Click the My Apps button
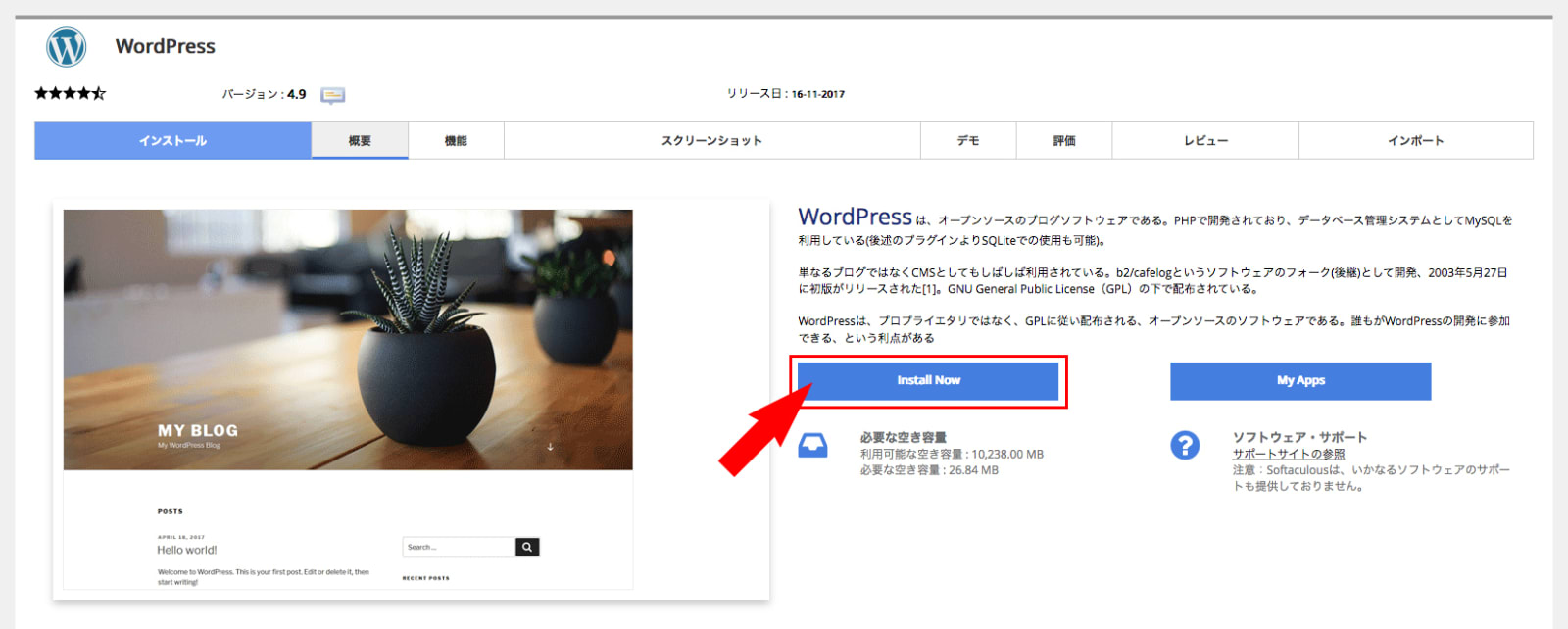1568x629 pixels. coord(1300,380)
